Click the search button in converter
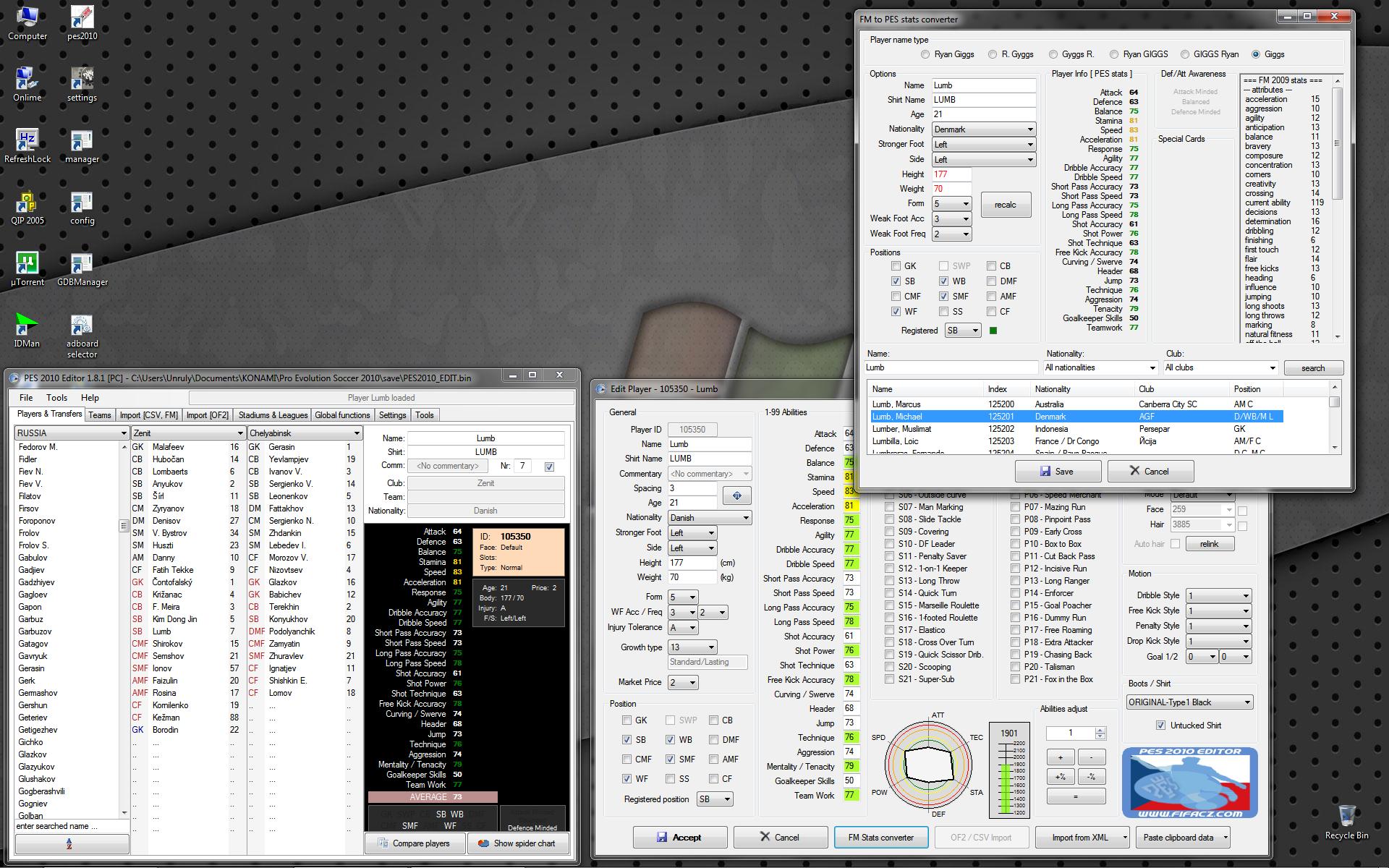This screenshot has width=1389, height=868. pyautogui.click(x=1313, y=368)
